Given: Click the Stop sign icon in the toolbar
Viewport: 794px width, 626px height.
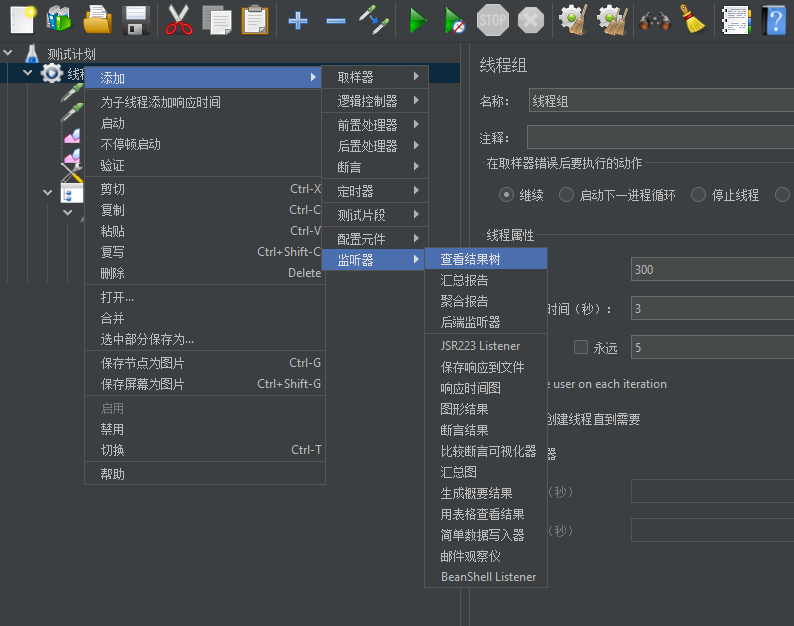Looking at the screenshot, I should pos(492,19).
